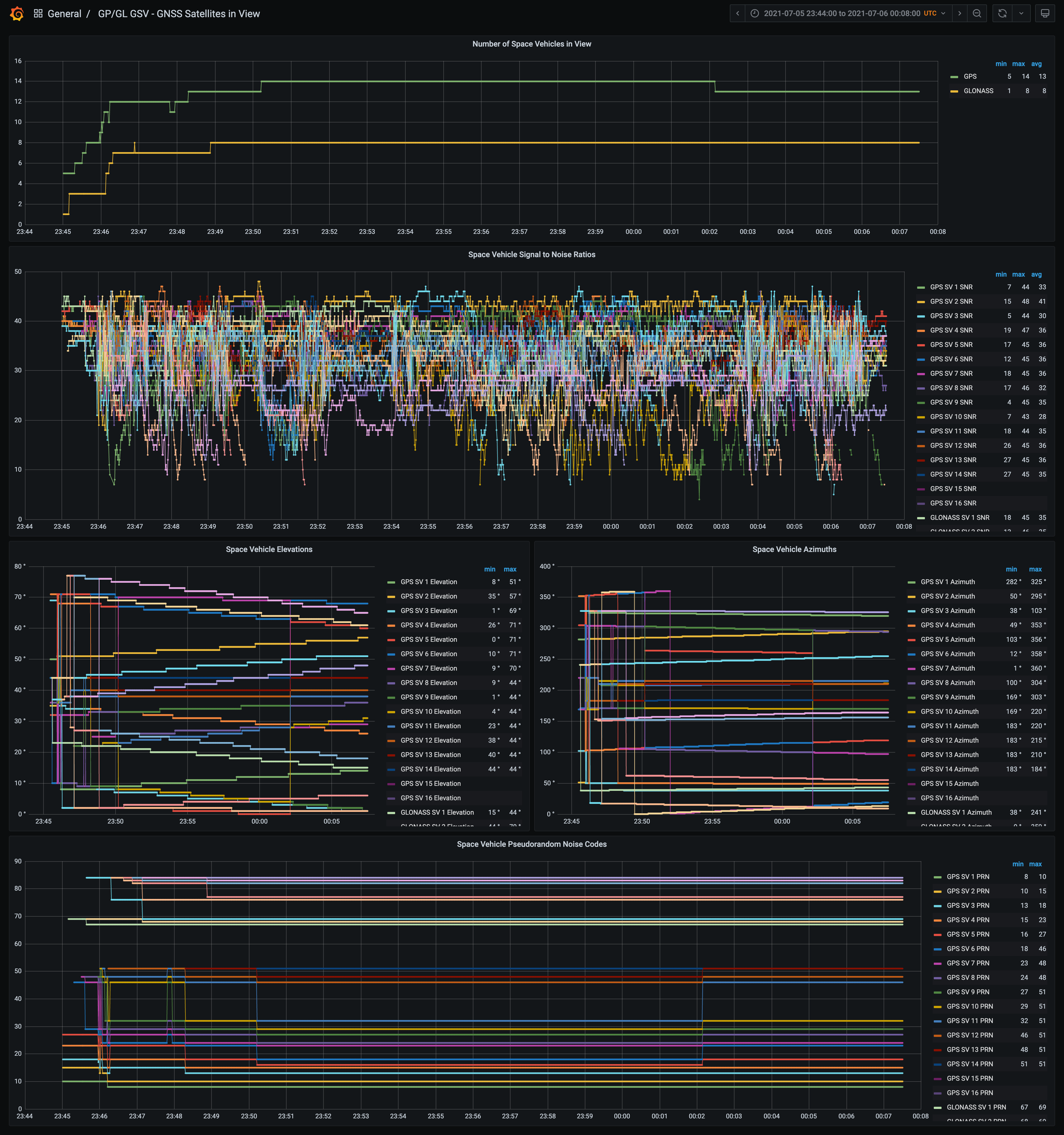
Task: Shift time range backward with left arrow
Action: [x=738, y=14]
